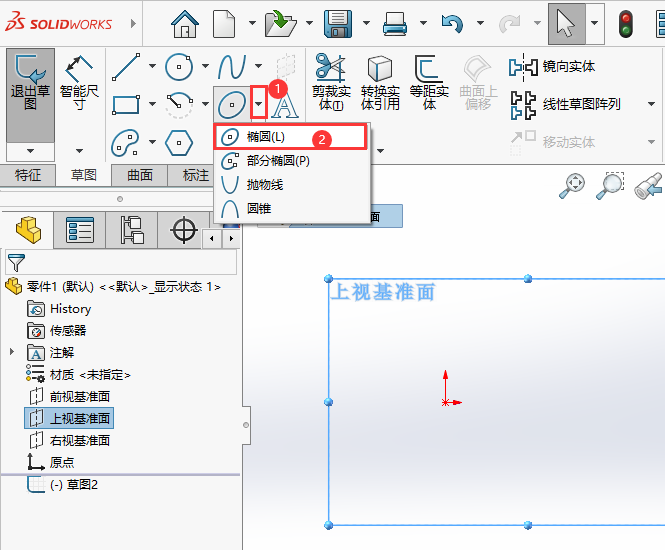Create a new document with the New icon
The height and width of the screenshot is (550, 665).
224,24
